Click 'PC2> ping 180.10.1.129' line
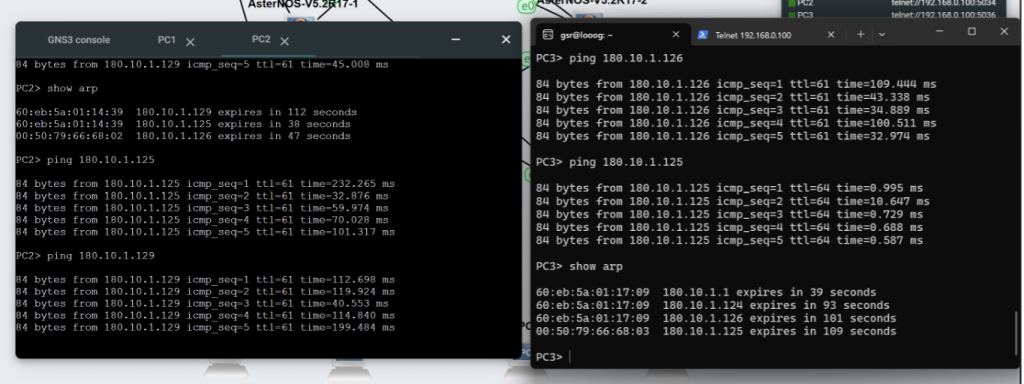This screenshot has height=384, width=1024. tap(86, 256)
